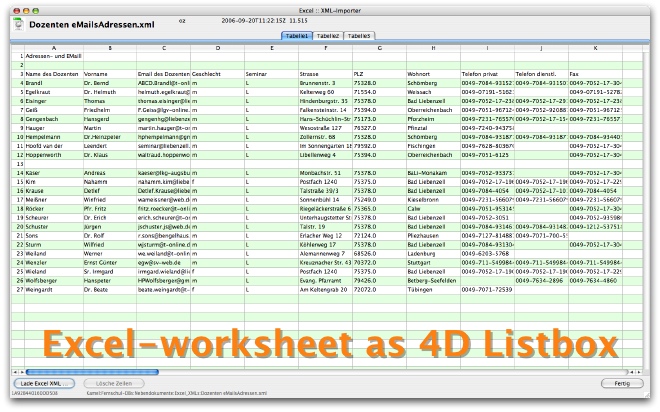The width and height of the screenshot is (660, 412).
Task: Click column header B
Action: [110, 48]
